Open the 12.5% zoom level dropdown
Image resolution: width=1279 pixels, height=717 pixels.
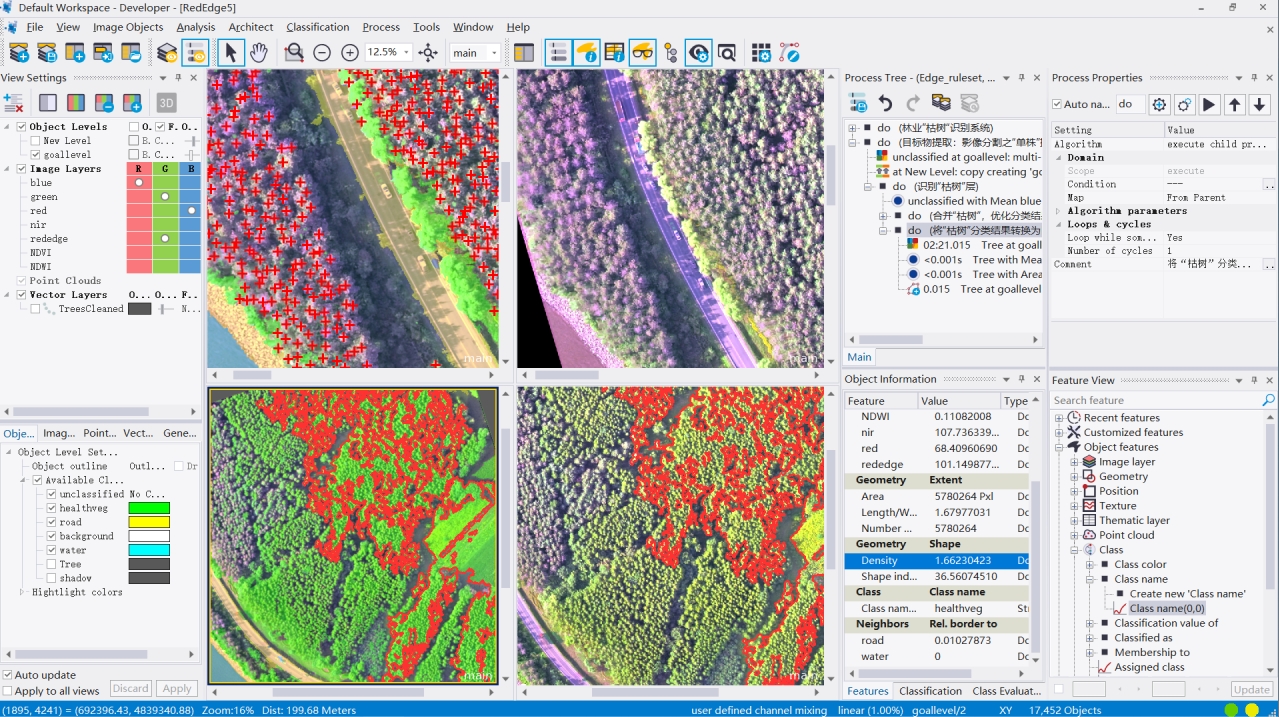pyautogui.click(x=406, y=53)
